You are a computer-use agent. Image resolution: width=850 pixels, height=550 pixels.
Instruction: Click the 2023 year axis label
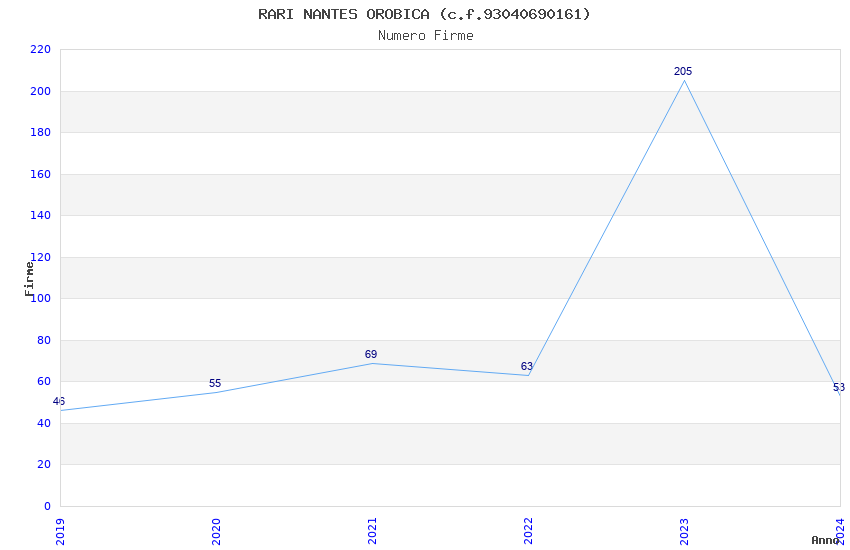coord(684,532)
